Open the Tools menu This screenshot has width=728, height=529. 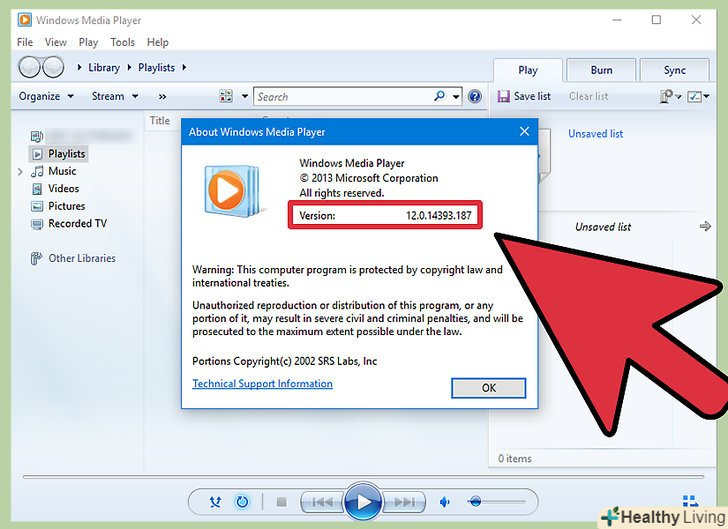click(123, 42)
